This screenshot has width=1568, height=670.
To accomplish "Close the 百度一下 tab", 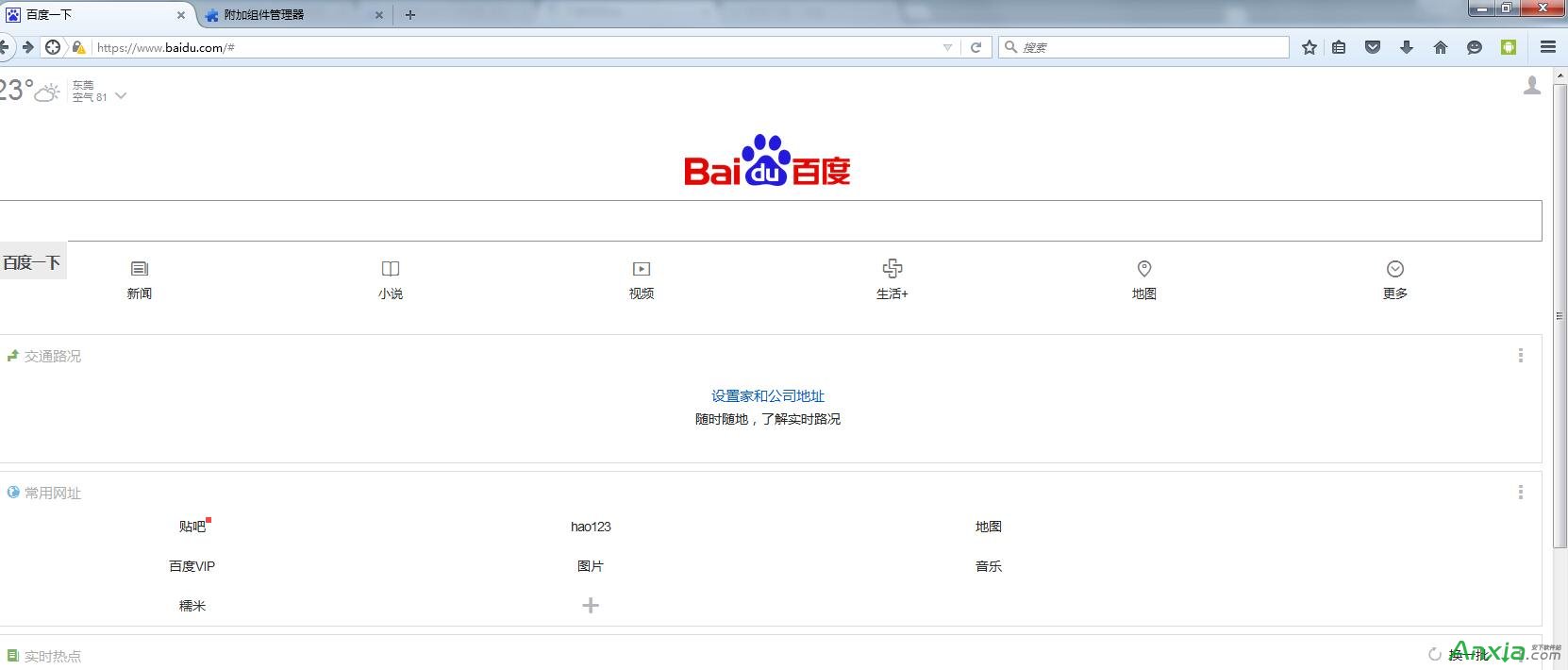I will pyautogui.click(x=181, y=15).
